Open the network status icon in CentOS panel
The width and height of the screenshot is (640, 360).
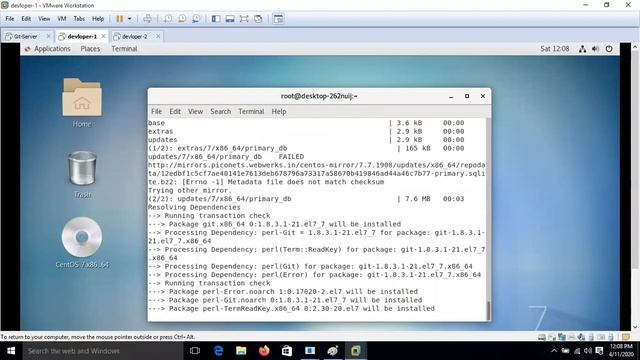(x=582, y=49)
